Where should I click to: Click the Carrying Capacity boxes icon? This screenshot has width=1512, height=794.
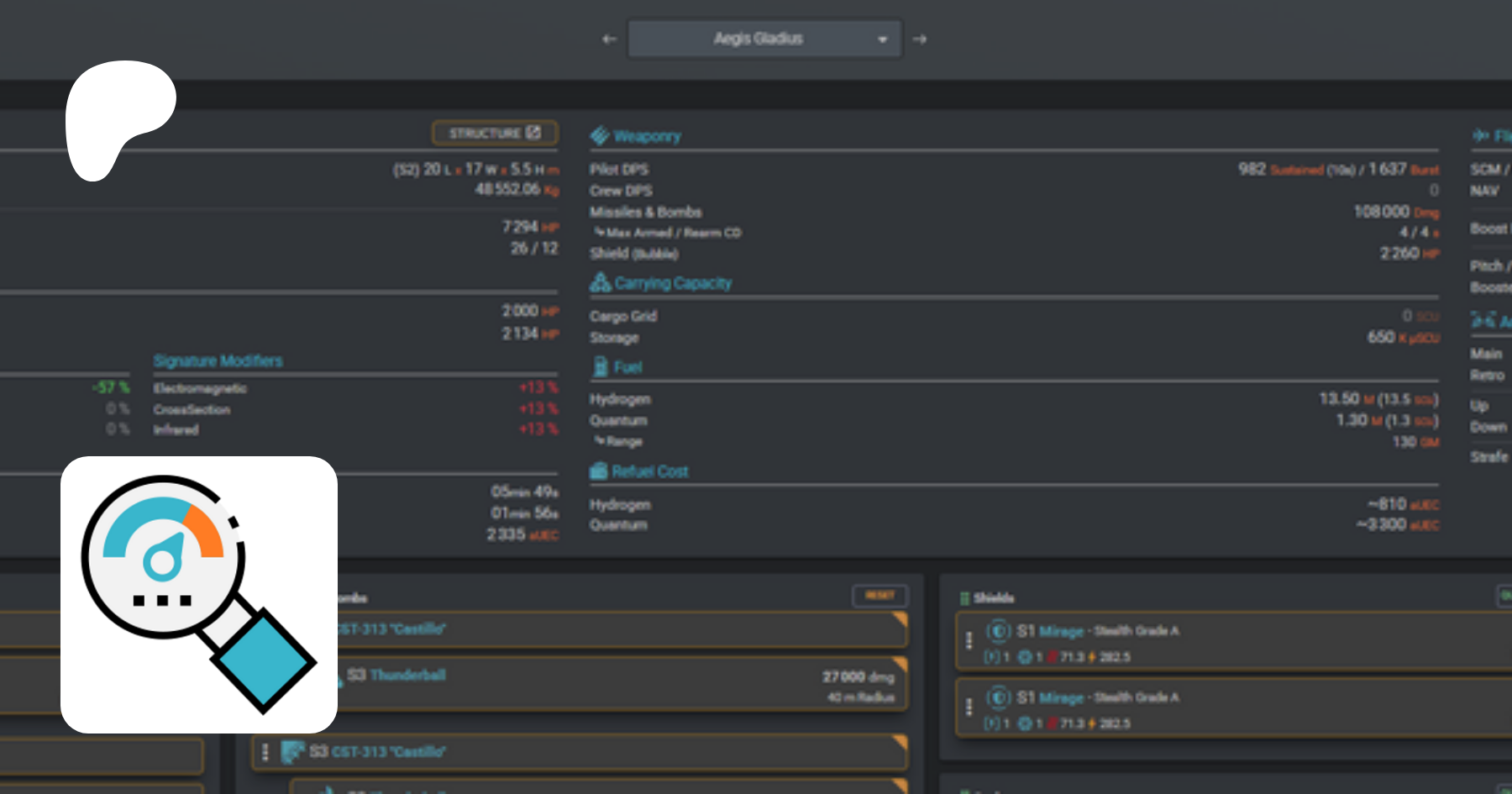point(600,283)
